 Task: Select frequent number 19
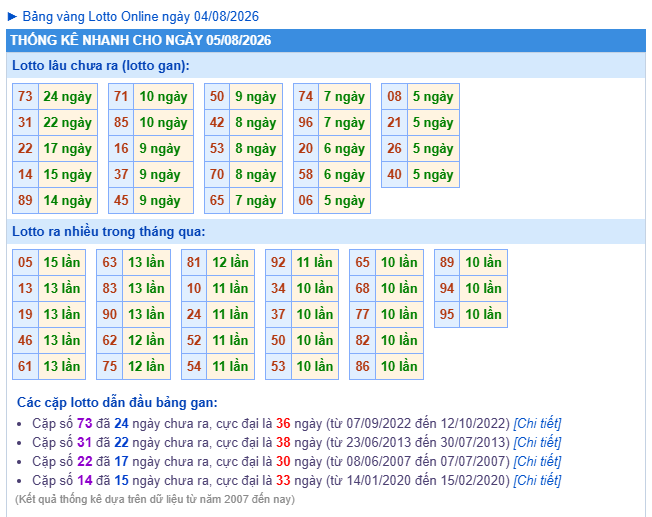[25, 314]
